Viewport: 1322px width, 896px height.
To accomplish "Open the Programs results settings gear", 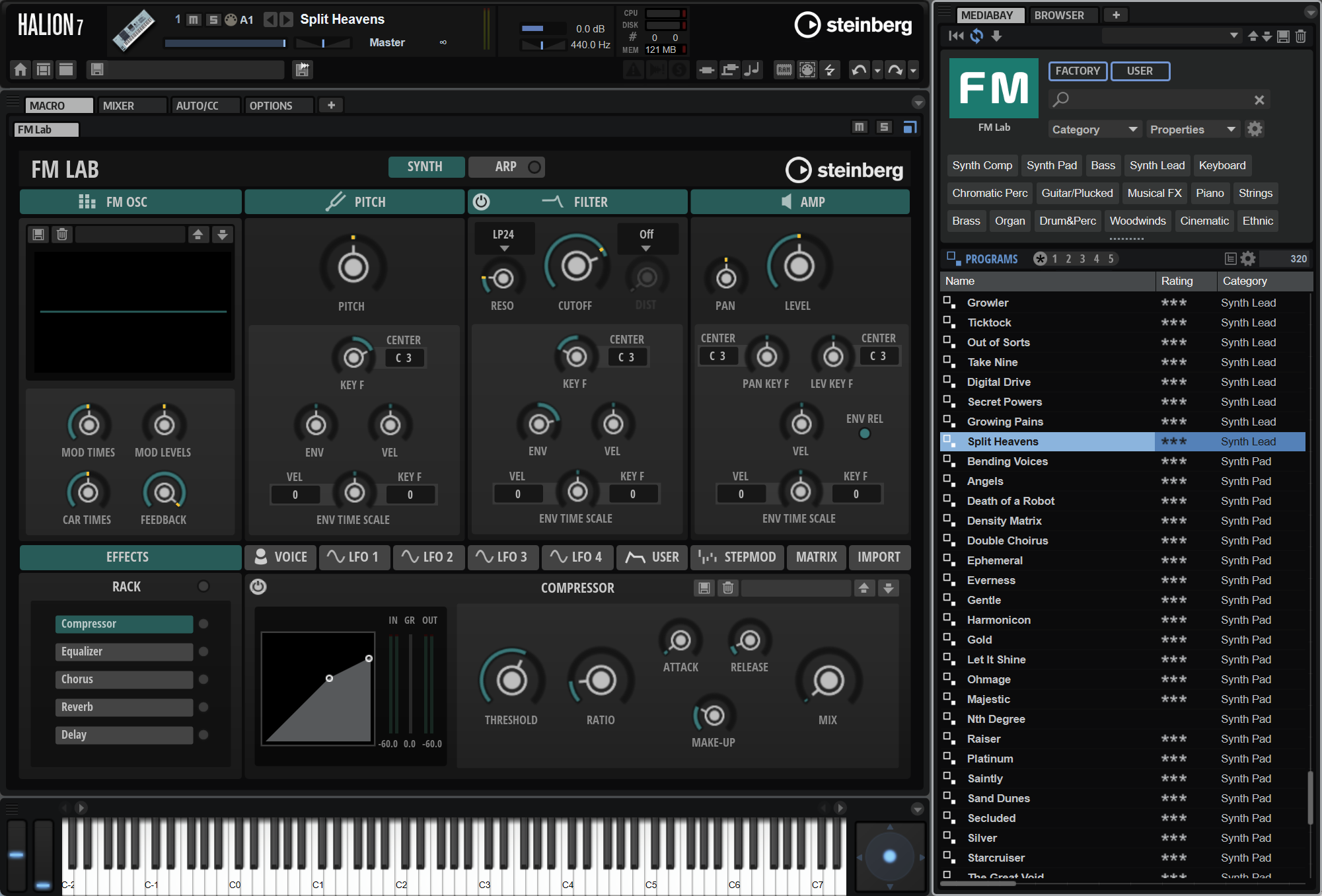I will 1247,258.
